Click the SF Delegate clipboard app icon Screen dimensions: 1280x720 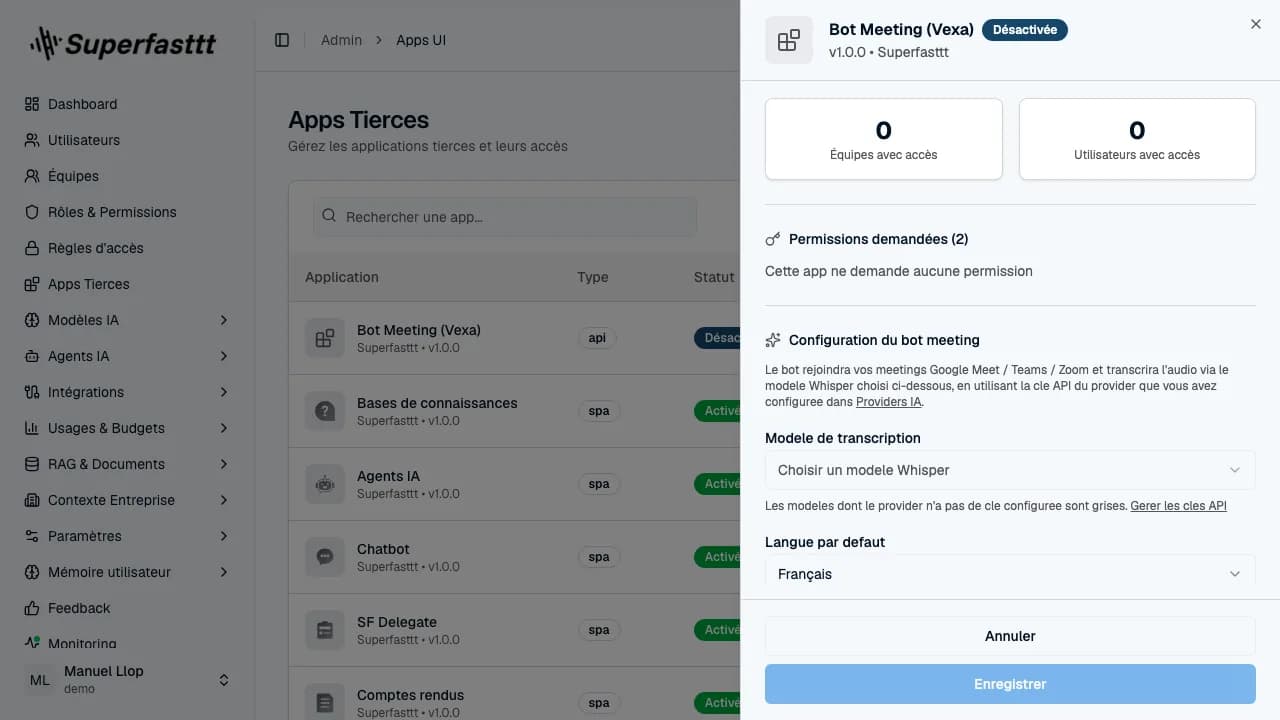click(325, 630)
